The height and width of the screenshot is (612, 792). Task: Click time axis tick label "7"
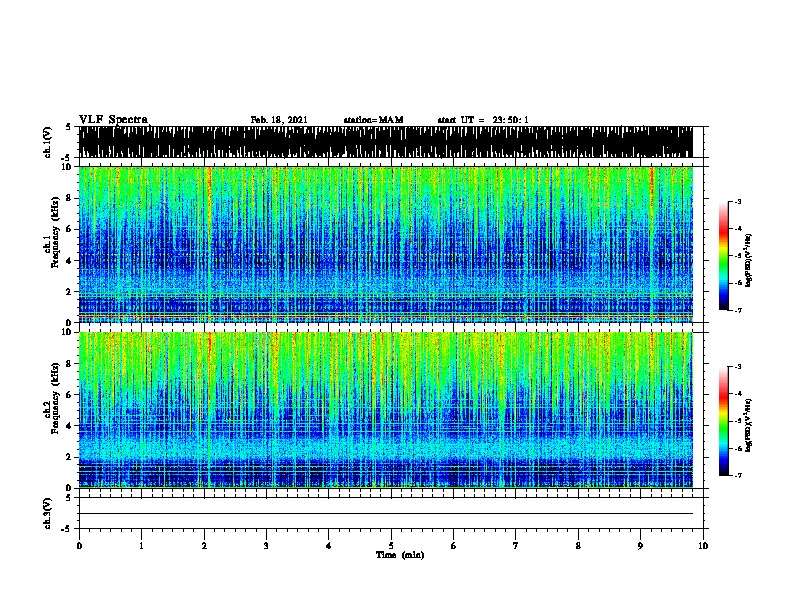click(x=516, y=545)
